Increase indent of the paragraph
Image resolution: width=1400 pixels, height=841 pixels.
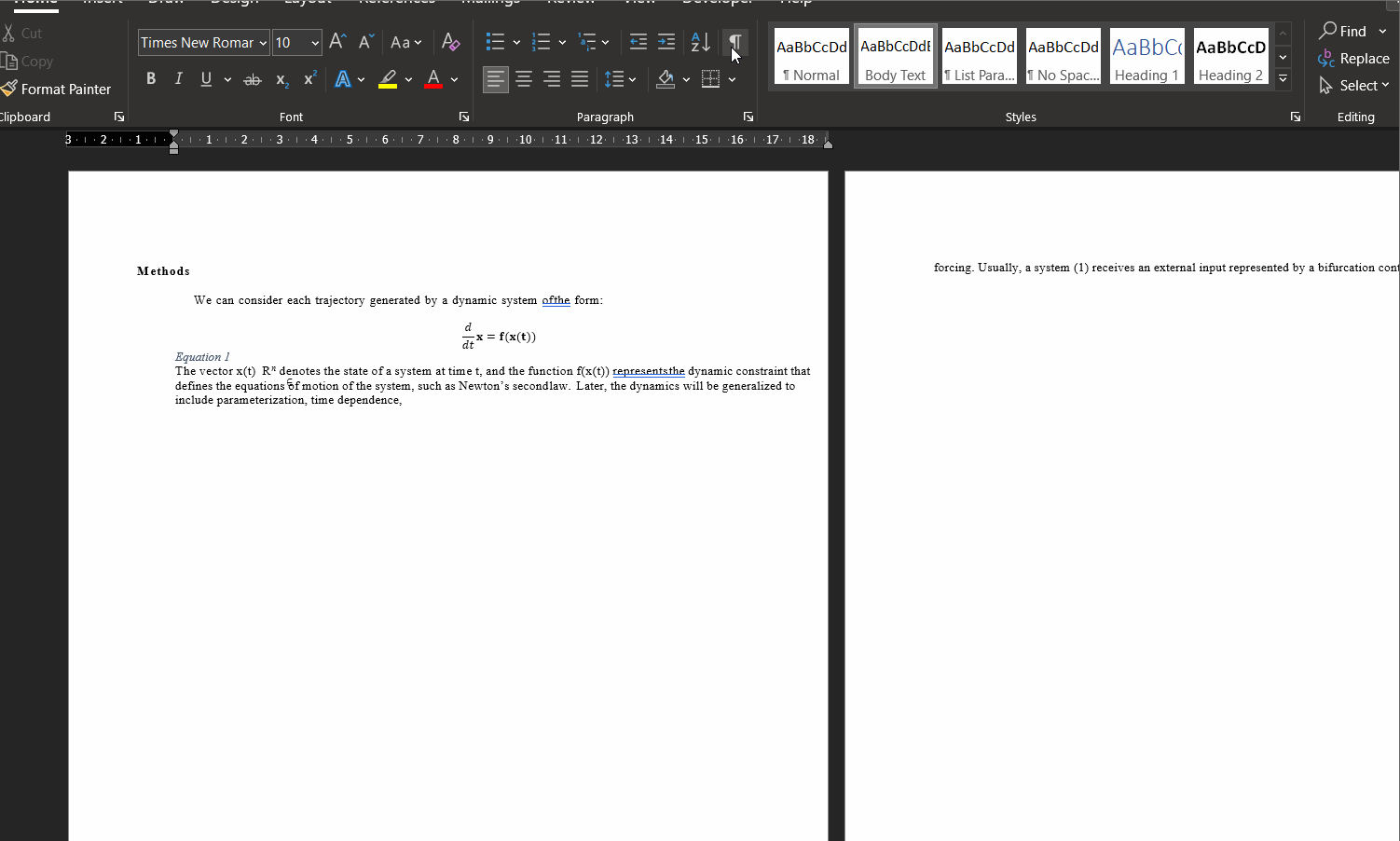coord(666,42)
